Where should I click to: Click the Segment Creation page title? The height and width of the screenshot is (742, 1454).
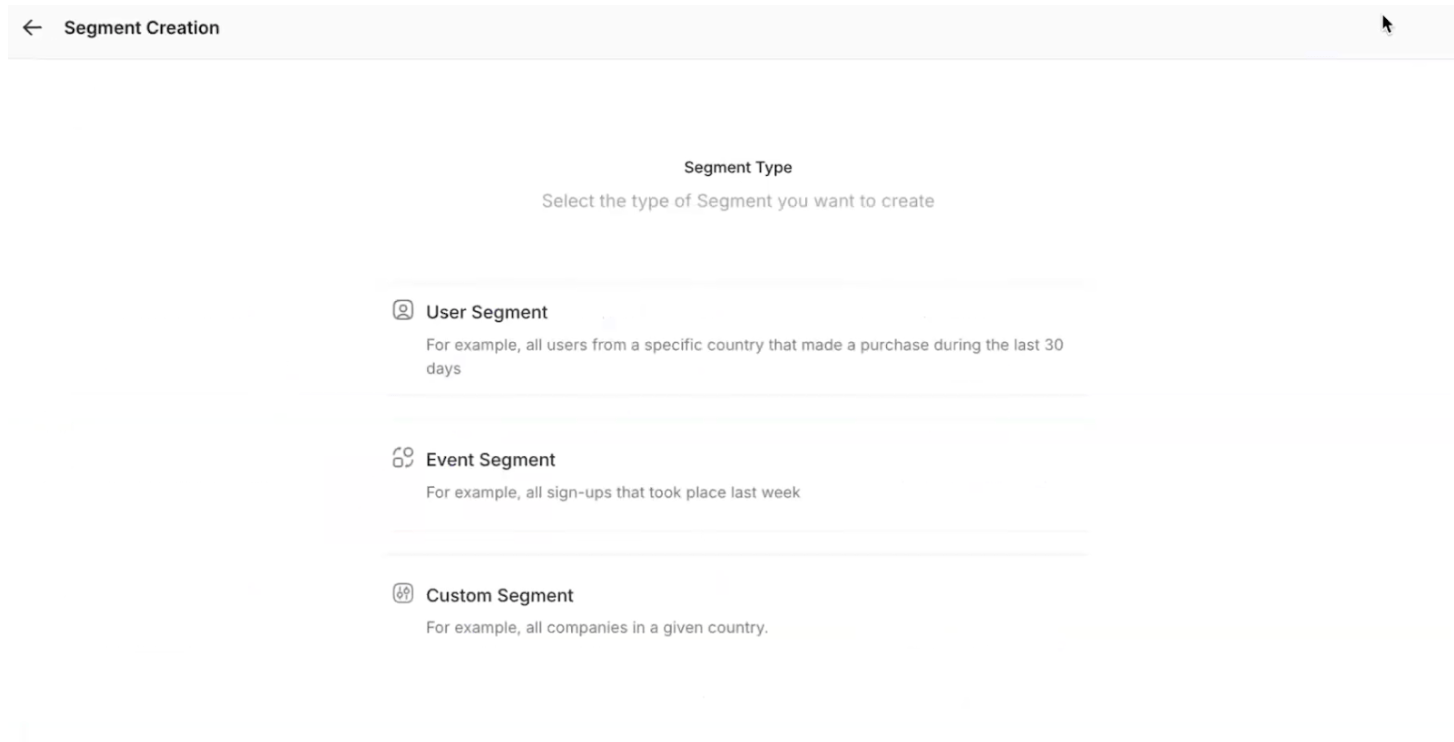[x=141, y=28]
